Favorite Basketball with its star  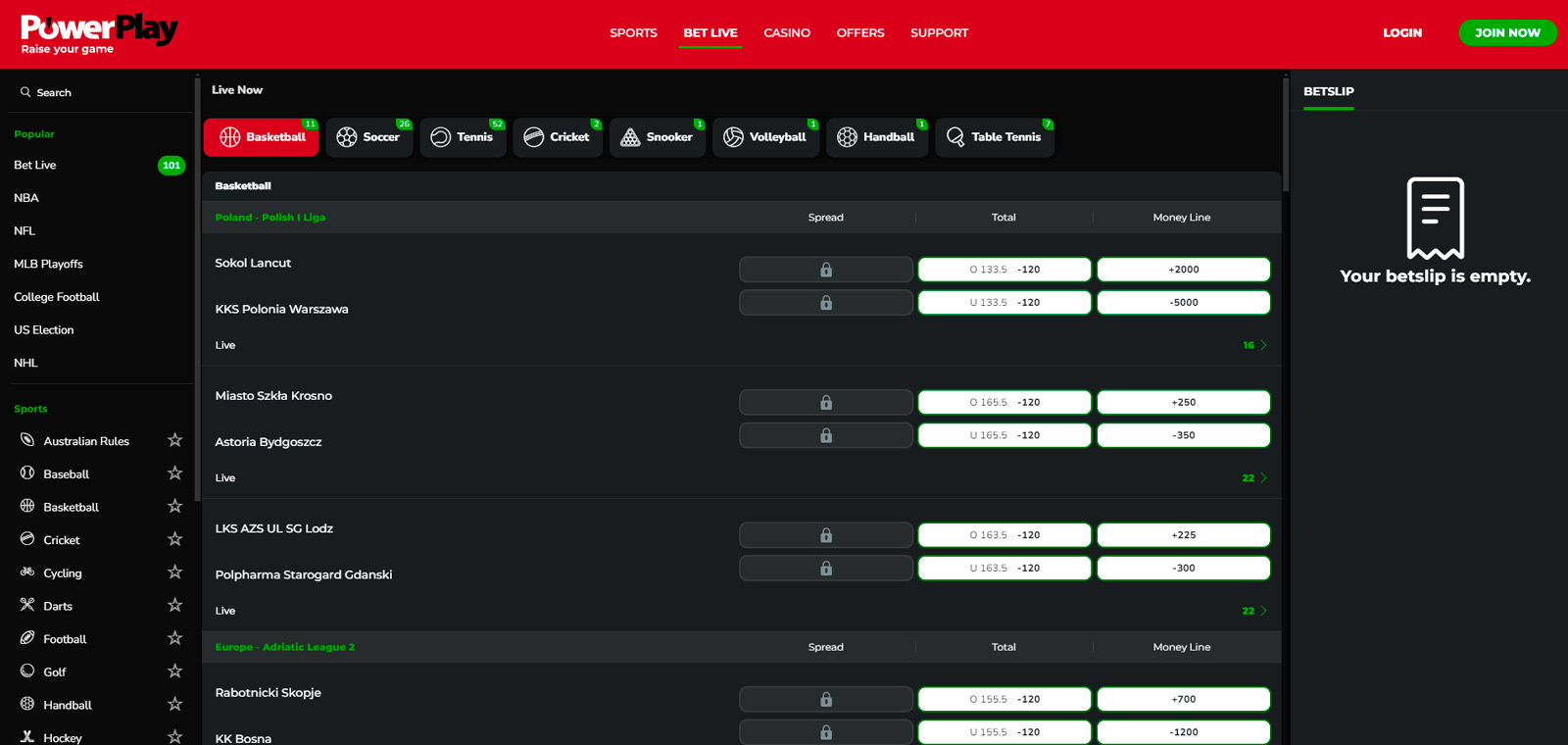tap(174, 506)
